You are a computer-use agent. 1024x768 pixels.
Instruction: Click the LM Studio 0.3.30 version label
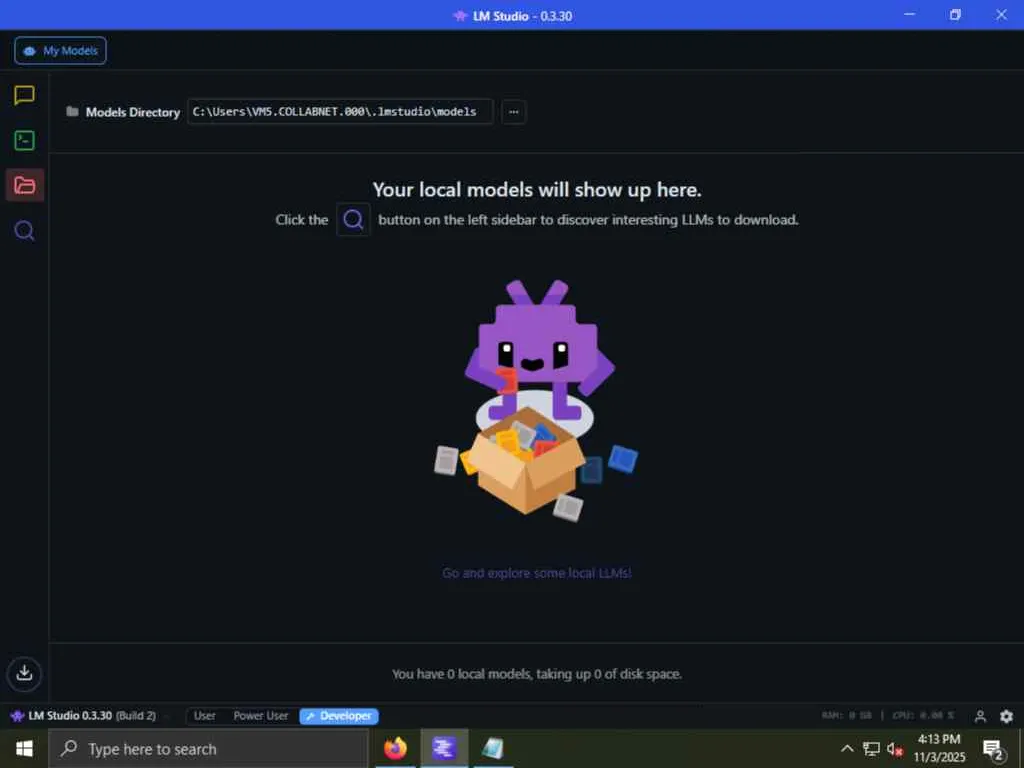pyautogui.click(x=84, y=716)
